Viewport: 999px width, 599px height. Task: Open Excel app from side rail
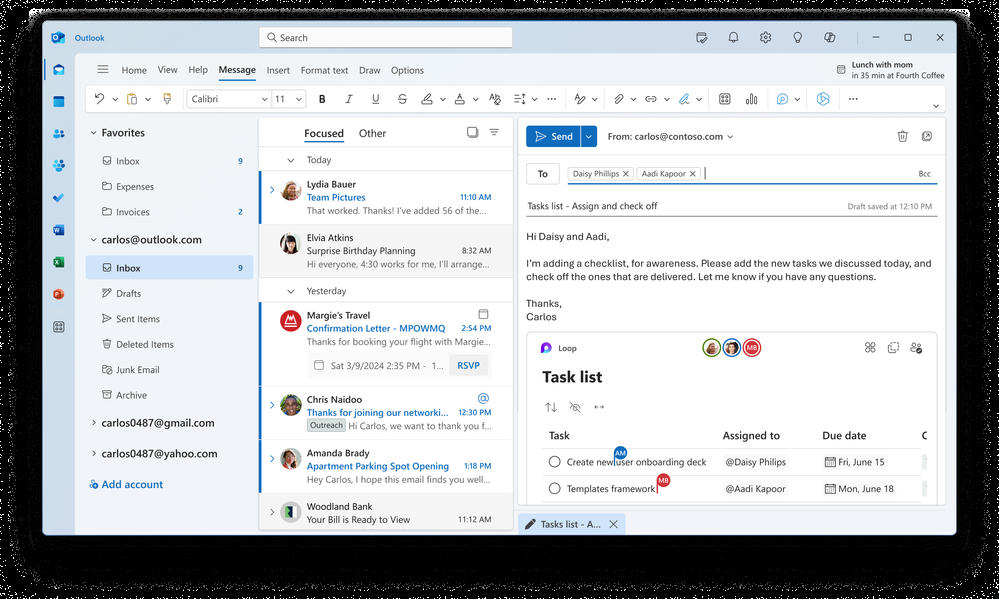coord(59,262)
